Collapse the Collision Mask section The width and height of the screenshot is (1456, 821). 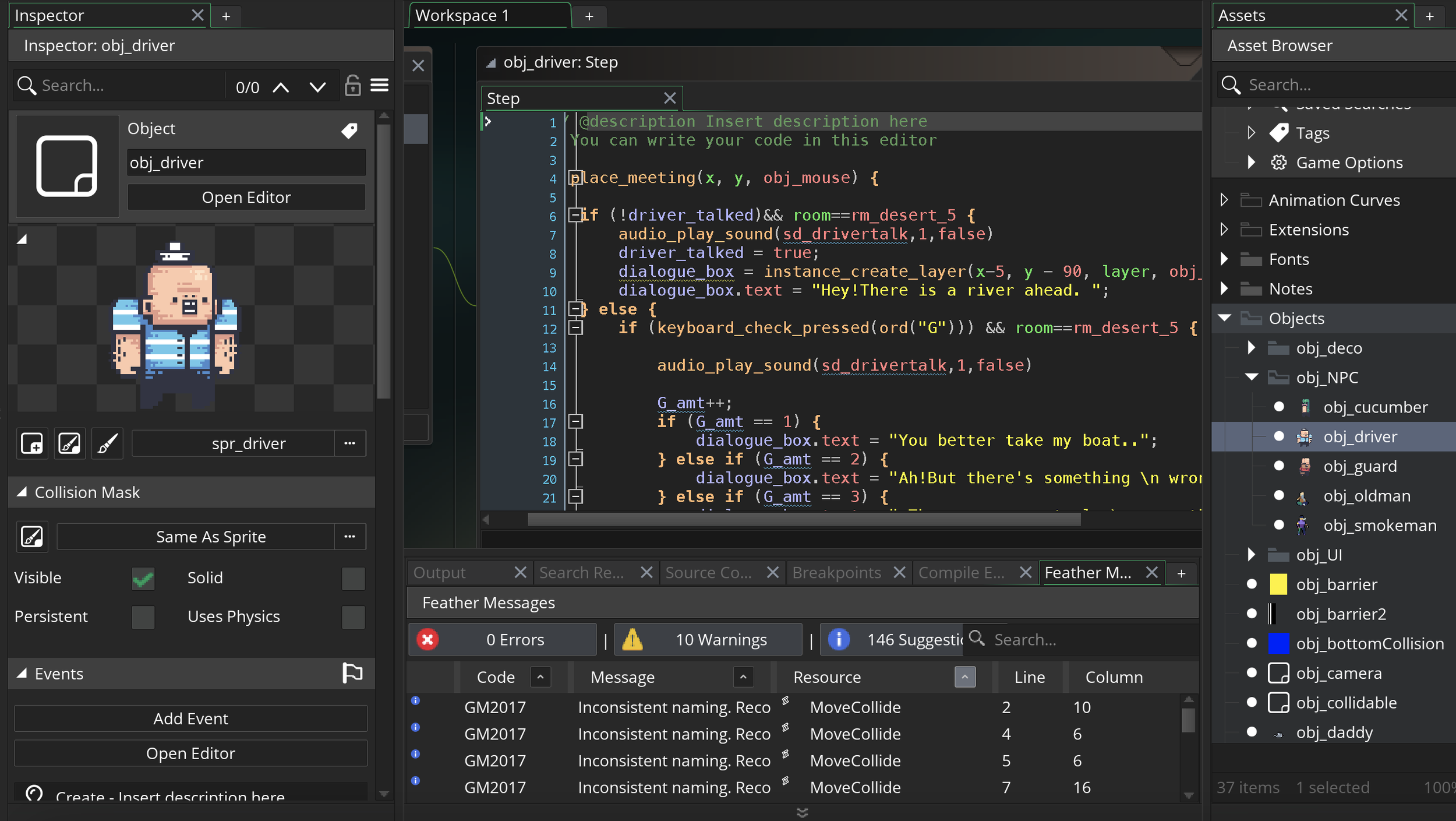click(x=22, y=492)
